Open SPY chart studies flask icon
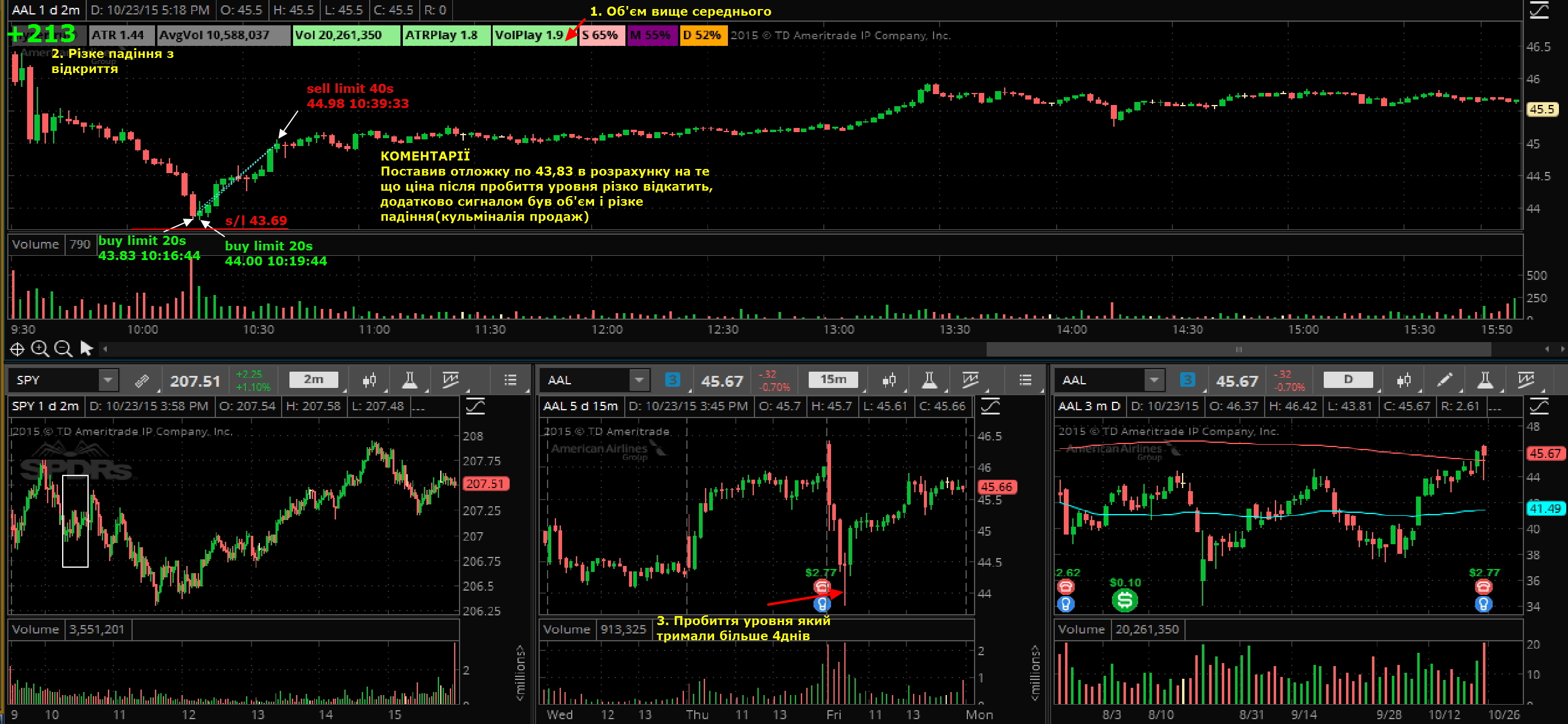This screenshot has height=724, width=1568. coord(409,381)
